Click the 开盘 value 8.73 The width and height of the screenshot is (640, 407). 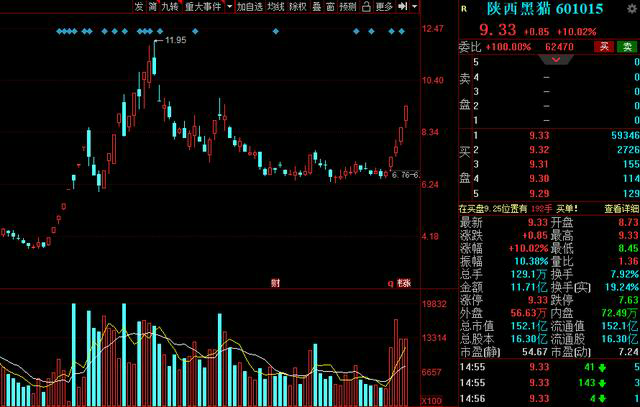coord(628,222)
